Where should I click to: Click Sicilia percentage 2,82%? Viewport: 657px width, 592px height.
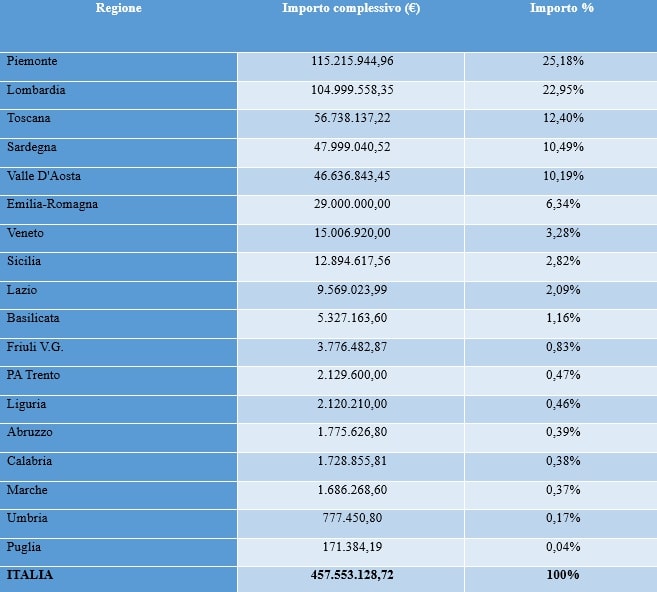point(563,261)
